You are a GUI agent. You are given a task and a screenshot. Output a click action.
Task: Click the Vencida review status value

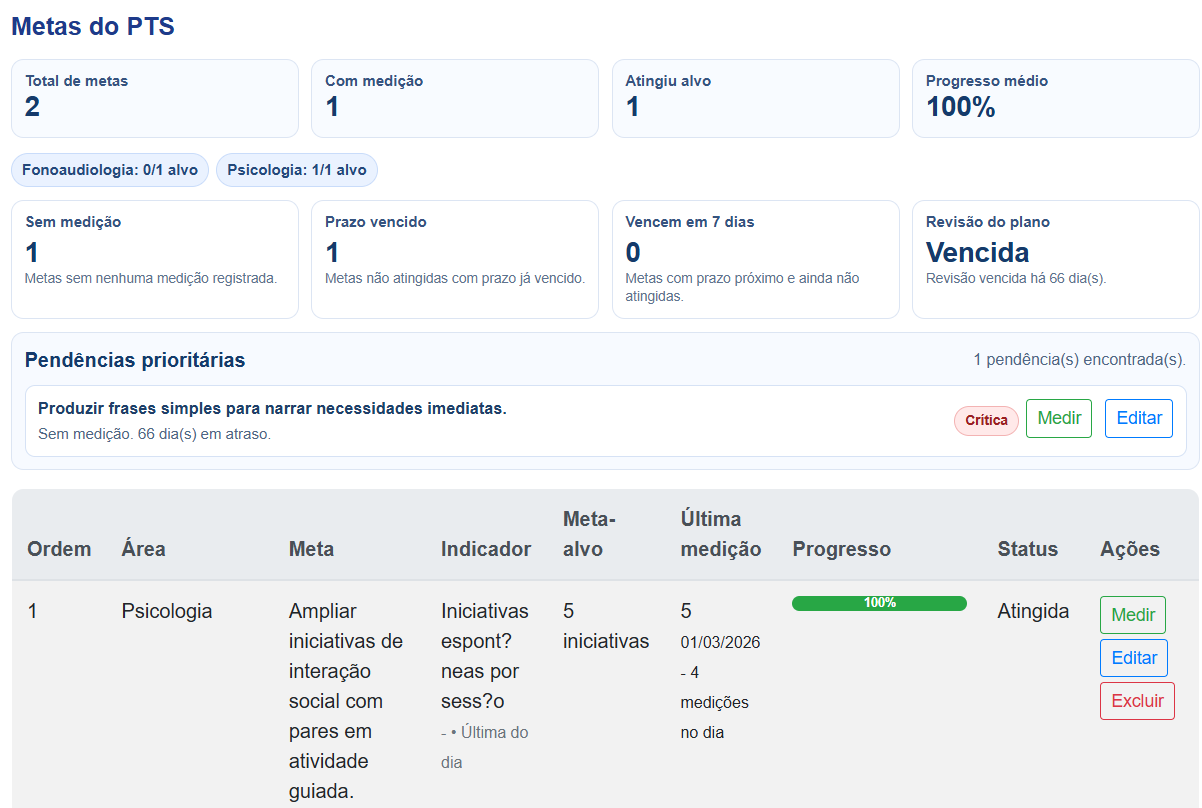[x=978, y=252]
